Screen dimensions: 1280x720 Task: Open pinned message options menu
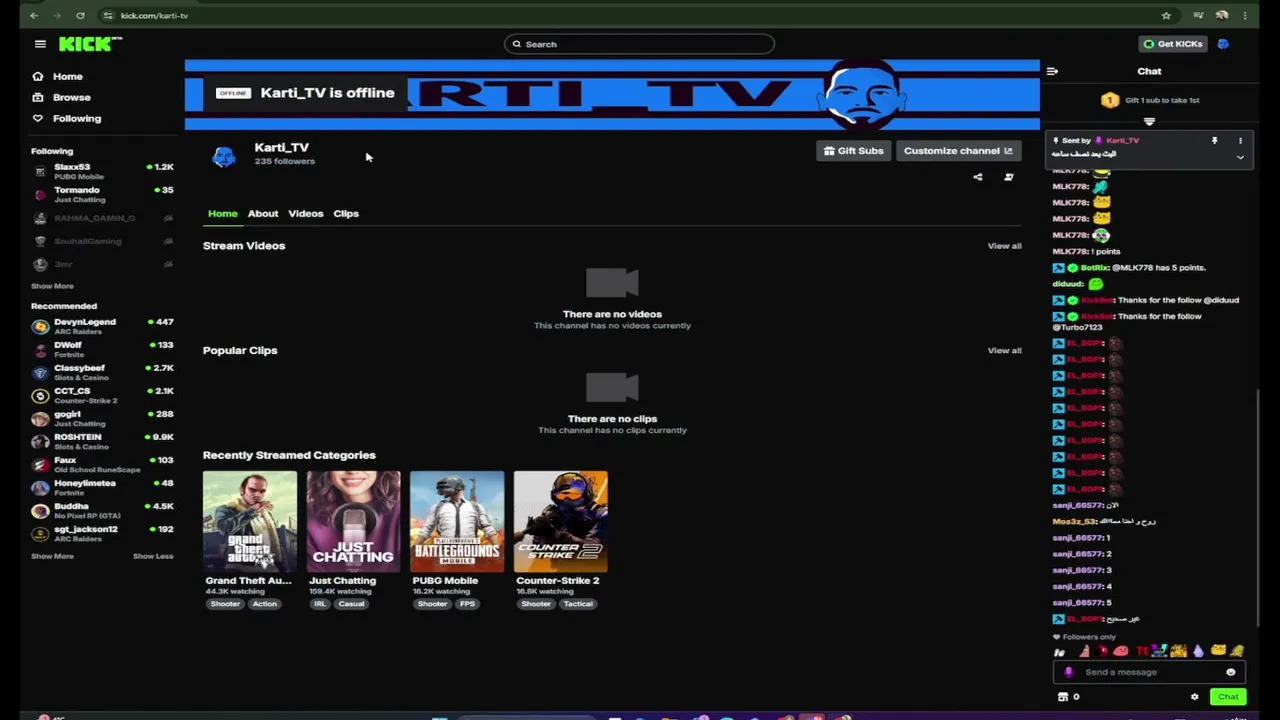[x=1240, y=141]
